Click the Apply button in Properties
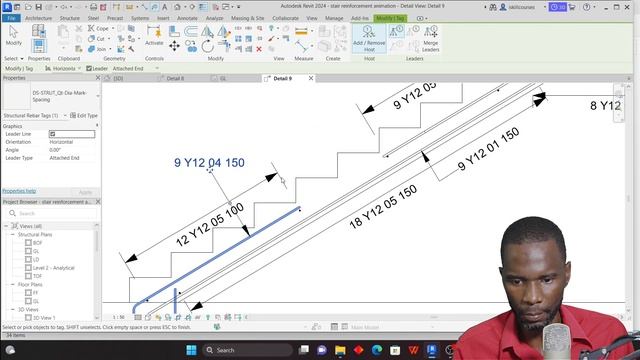Image resolution: width=640 pixels, height=360 pixels. click(85, 192)
